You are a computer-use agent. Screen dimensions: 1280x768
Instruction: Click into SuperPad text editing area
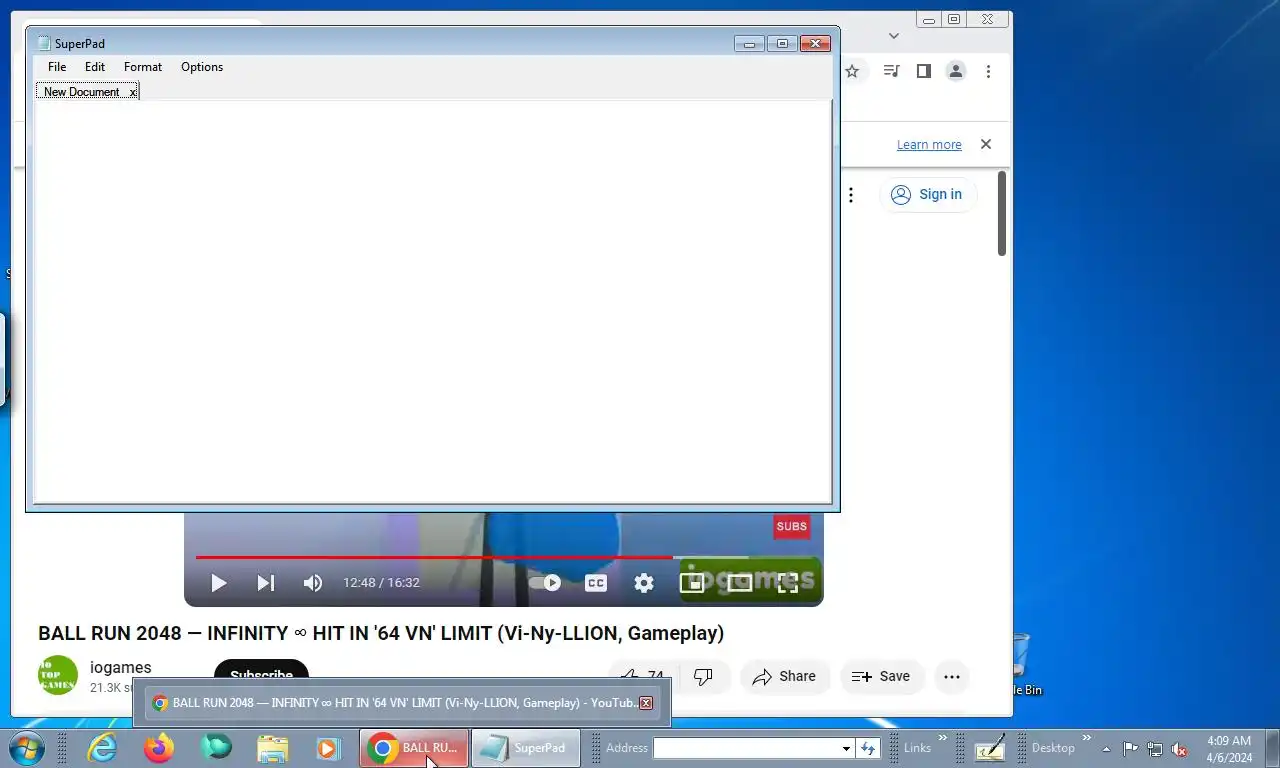click(x=433, y=302)
